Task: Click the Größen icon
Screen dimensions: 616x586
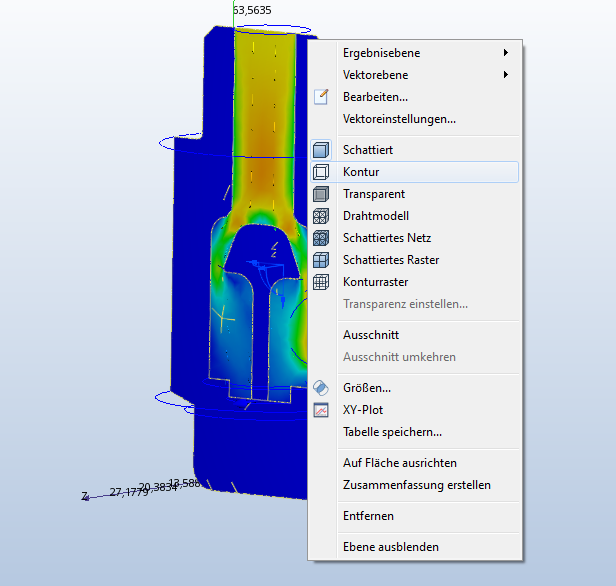Action: pyautogui.click(x=321, y=388)
